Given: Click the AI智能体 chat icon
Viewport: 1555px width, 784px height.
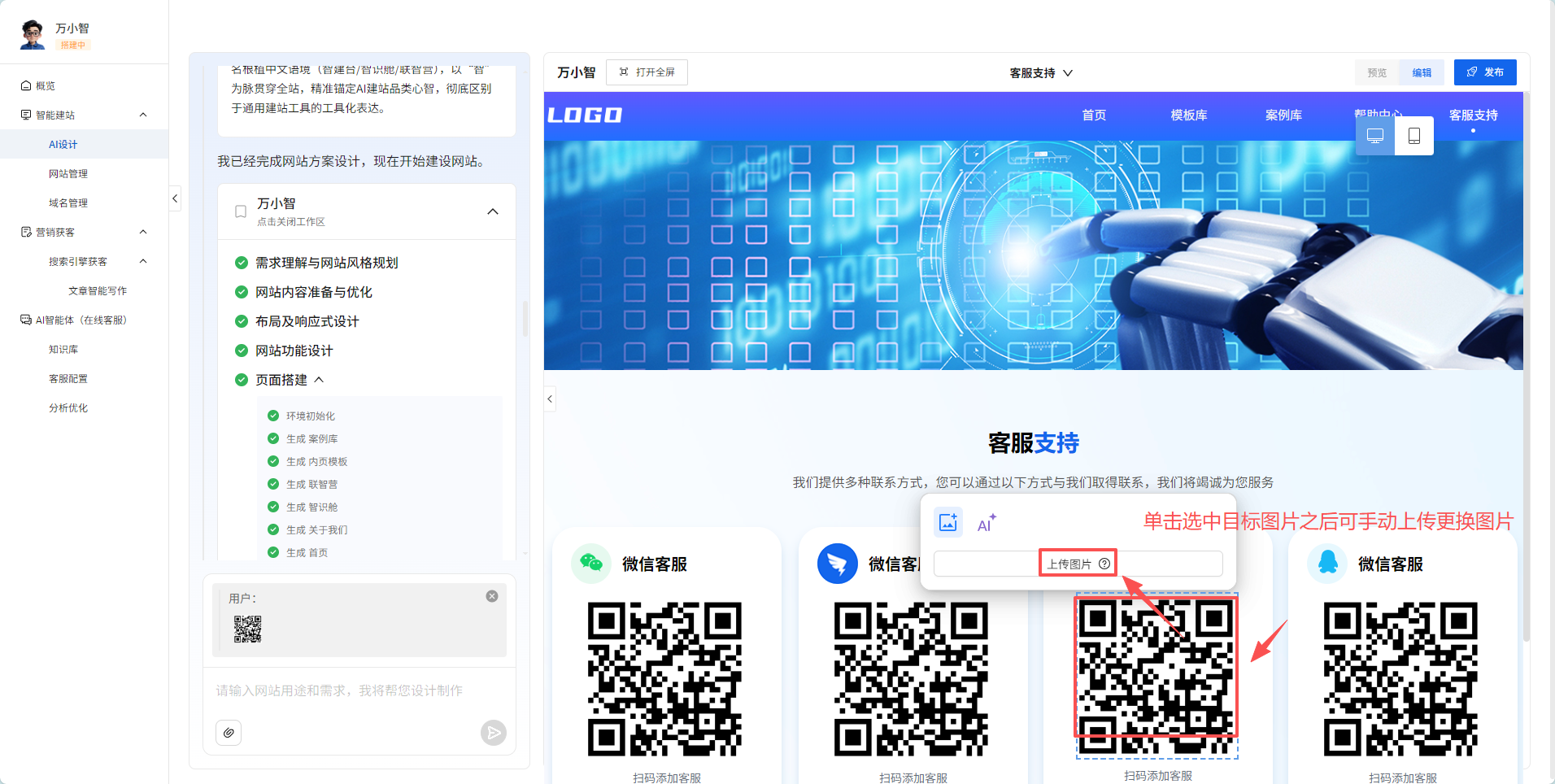Looking at the screenshot, I should pyautogui.click(x=26, y=320).
